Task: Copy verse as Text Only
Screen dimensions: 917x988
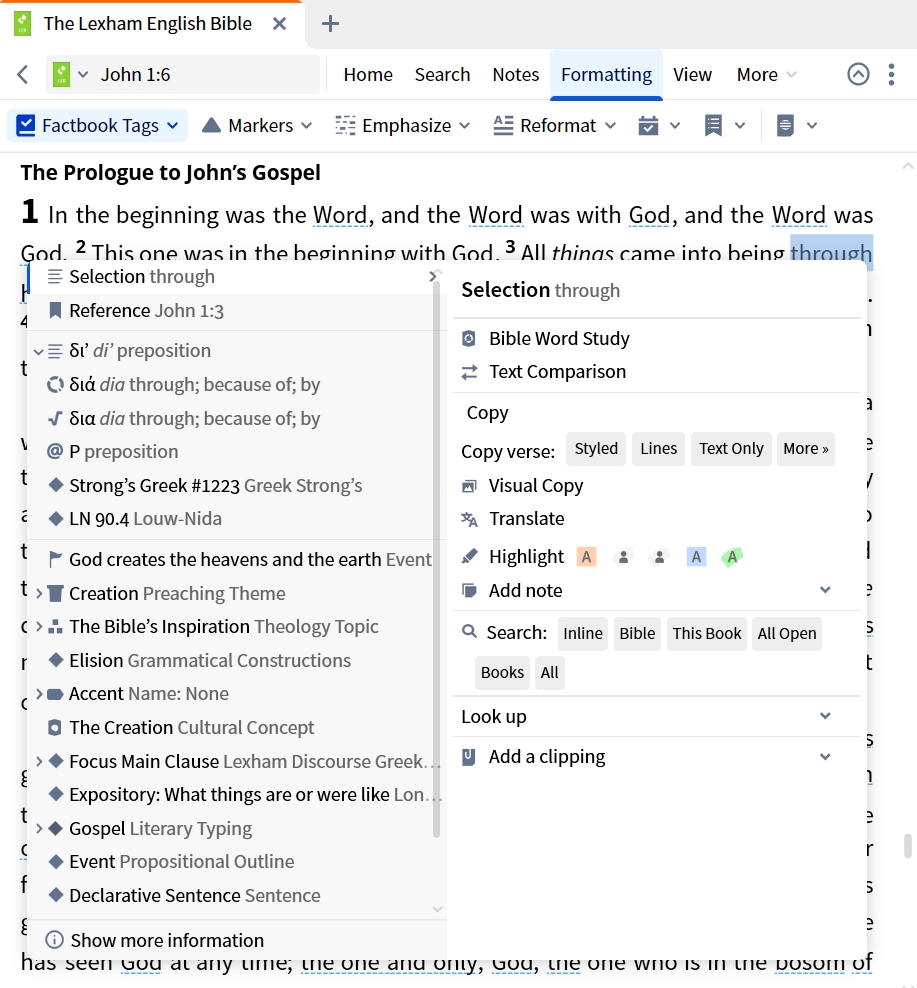Action: coord(731,449)
